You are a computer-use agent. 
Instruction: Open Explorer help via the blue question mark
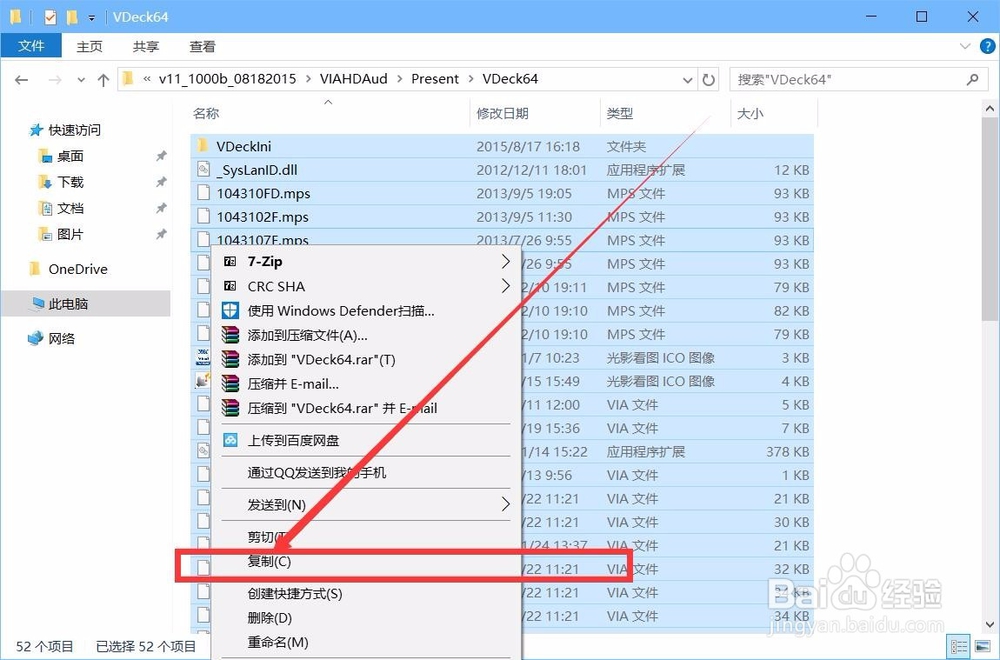(x=988, y=46)
